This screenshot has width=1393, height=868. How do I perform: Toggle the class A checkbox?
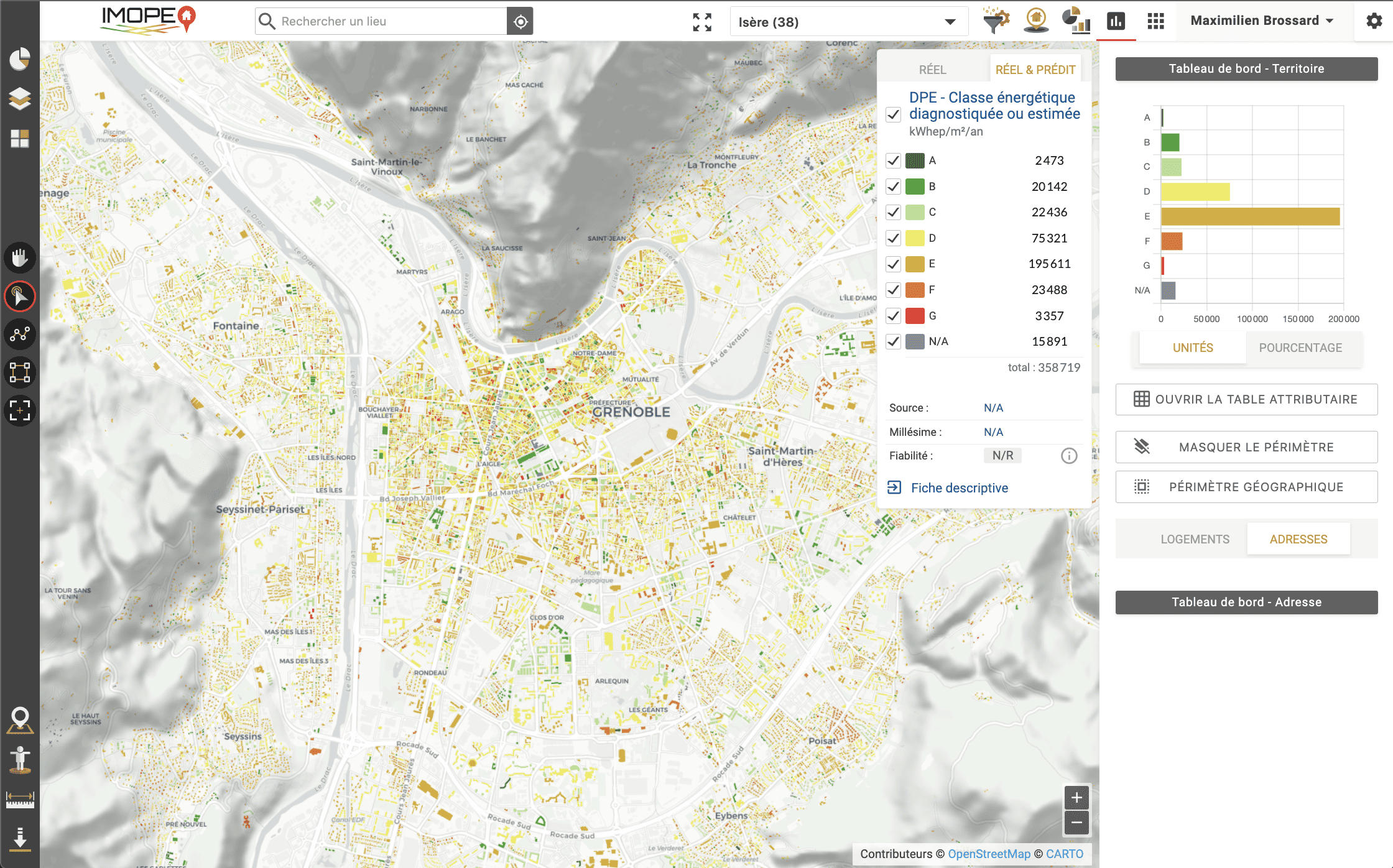tap(893, 160)
